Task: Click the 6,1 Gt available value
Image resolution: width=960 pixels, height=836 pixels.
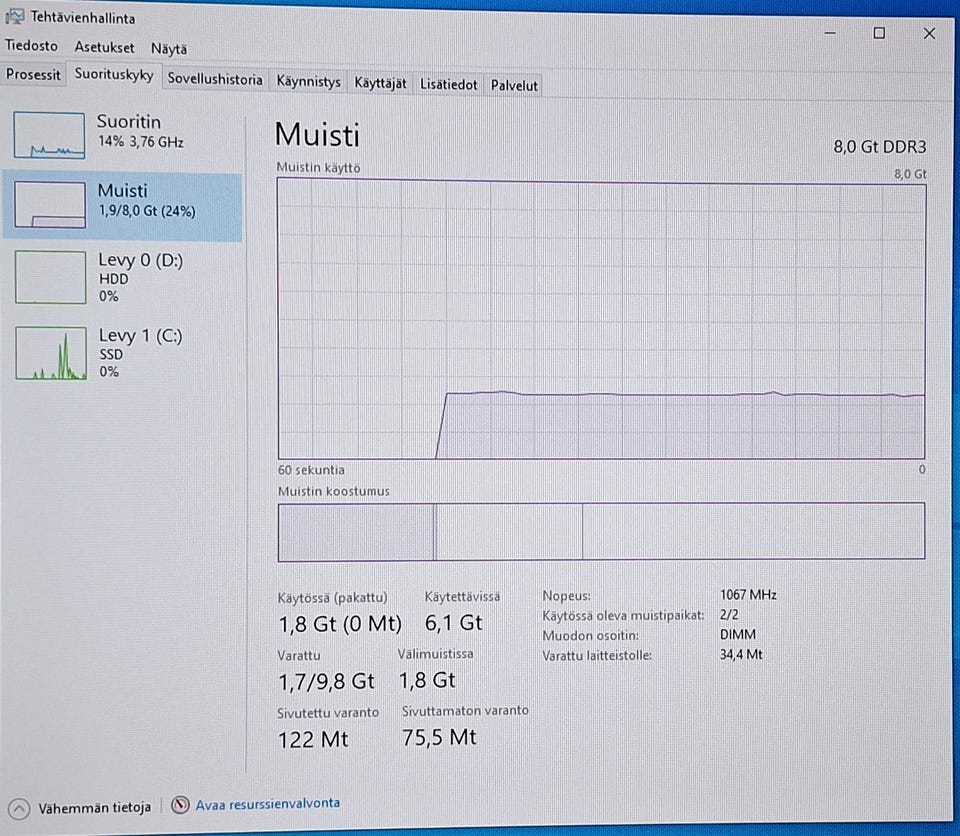Action: (x=454, y=623)
